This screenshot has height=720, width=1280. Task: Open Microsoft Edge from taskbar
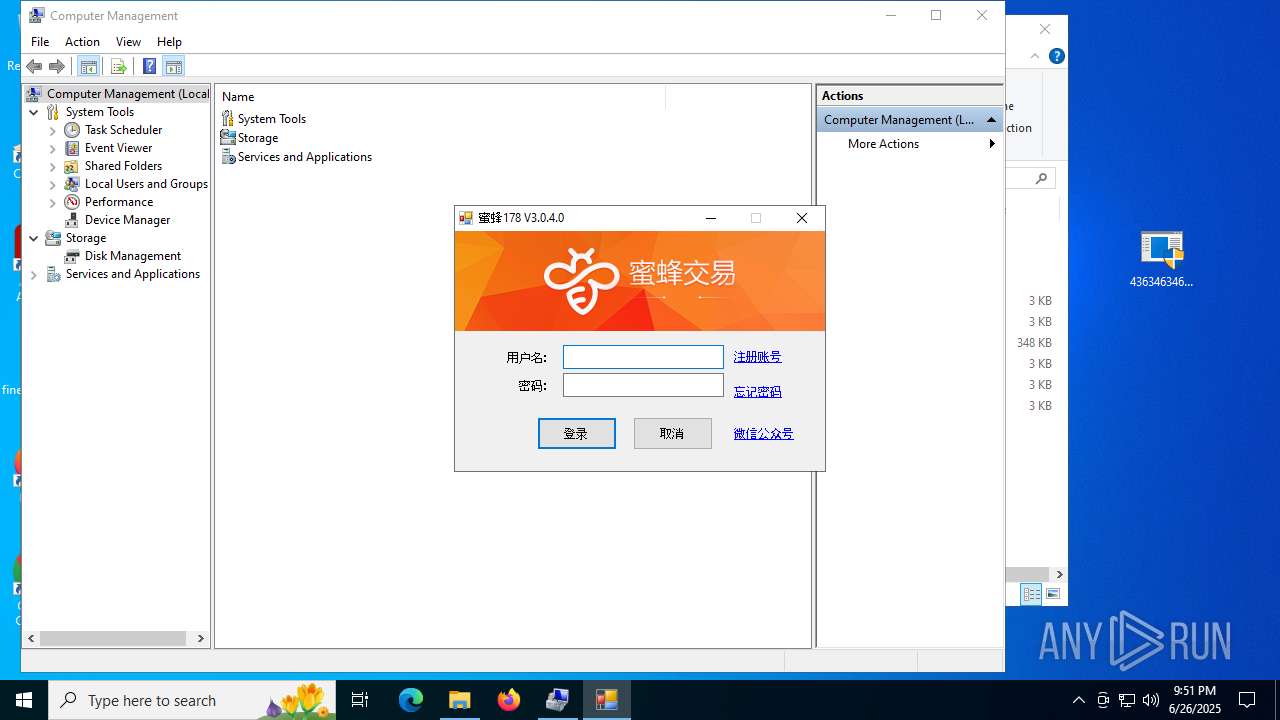tap(411, 700)
